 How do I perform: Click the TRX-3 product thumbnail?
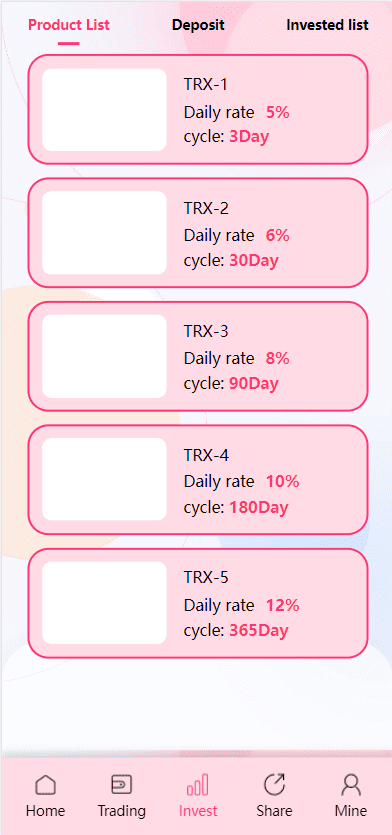pos(104,356)
